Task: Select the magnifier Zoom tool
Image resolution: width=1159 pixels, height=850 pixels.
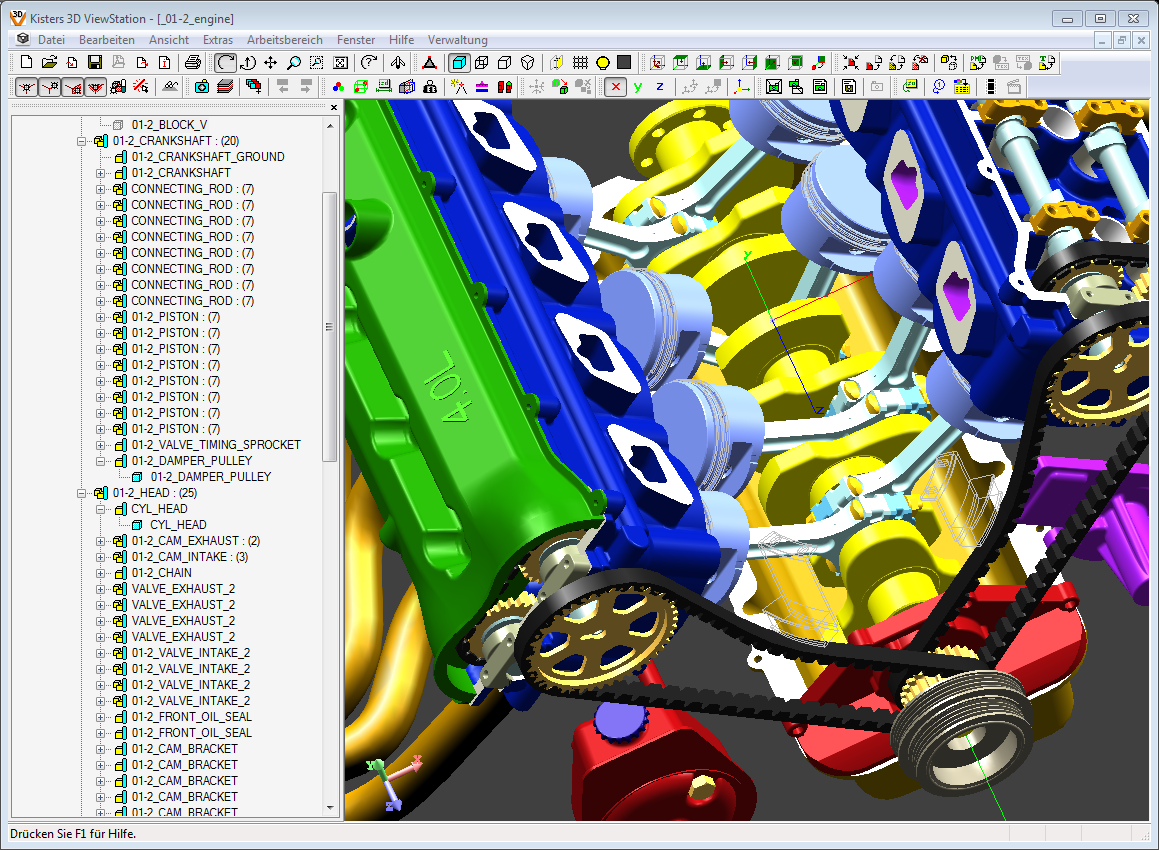Action: (x=294, y=62)
